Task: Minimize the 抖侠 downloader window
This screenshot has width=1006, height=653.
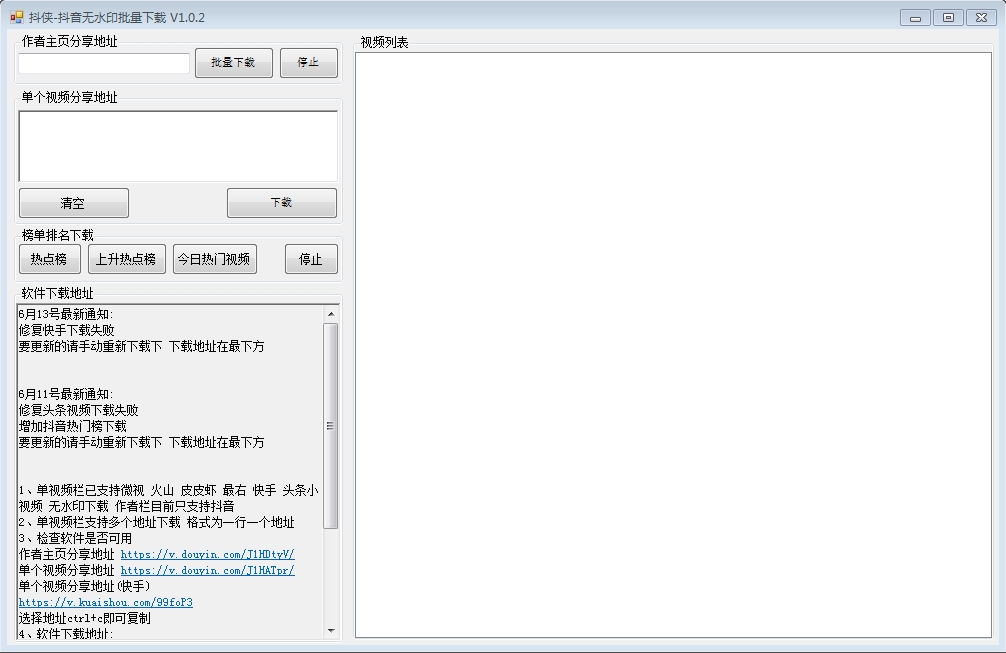Action: click(915, 18)
